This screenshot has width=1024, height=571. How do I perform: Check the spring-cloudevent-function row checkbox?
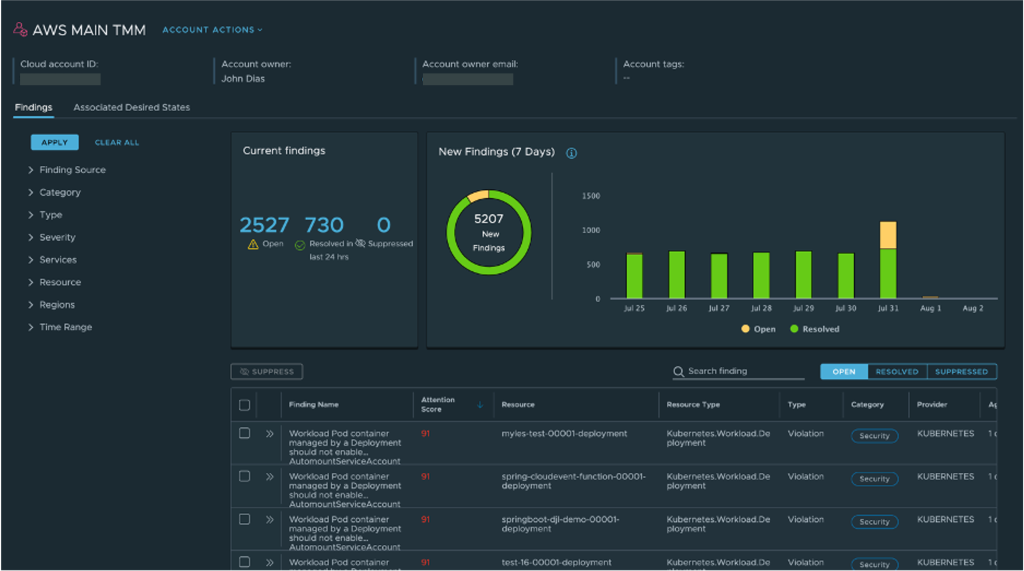pos(244,476)
